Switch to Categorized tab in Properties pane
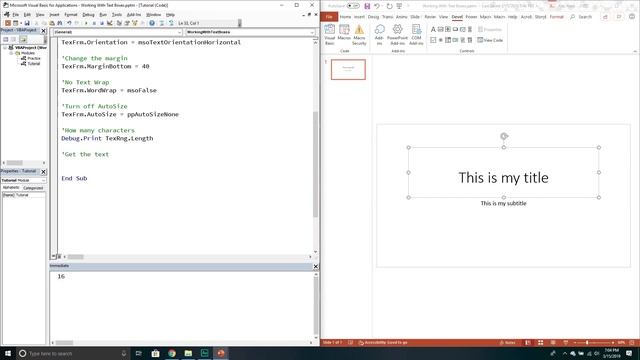 coord(33,188)
